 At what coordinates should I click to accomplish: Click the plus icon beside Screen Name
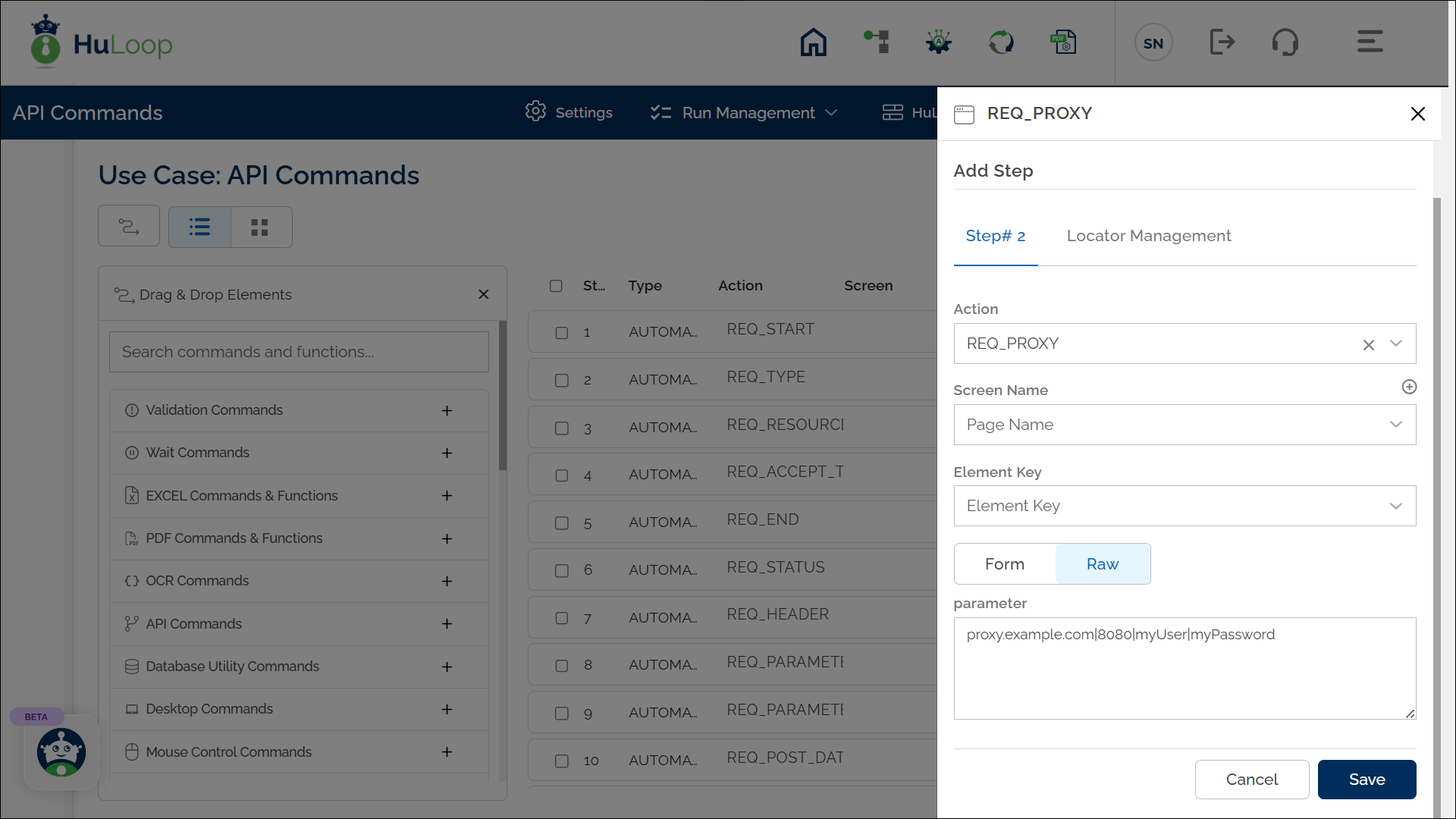1408,387
